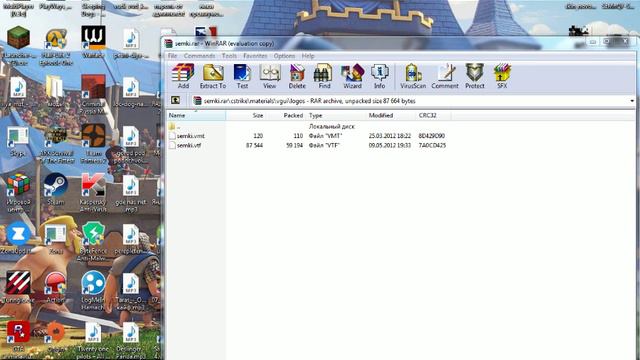Expand the archive path dropdown arrow
Image resolution: width=640 pixels, height=360 pixels.
coord(632,101)
